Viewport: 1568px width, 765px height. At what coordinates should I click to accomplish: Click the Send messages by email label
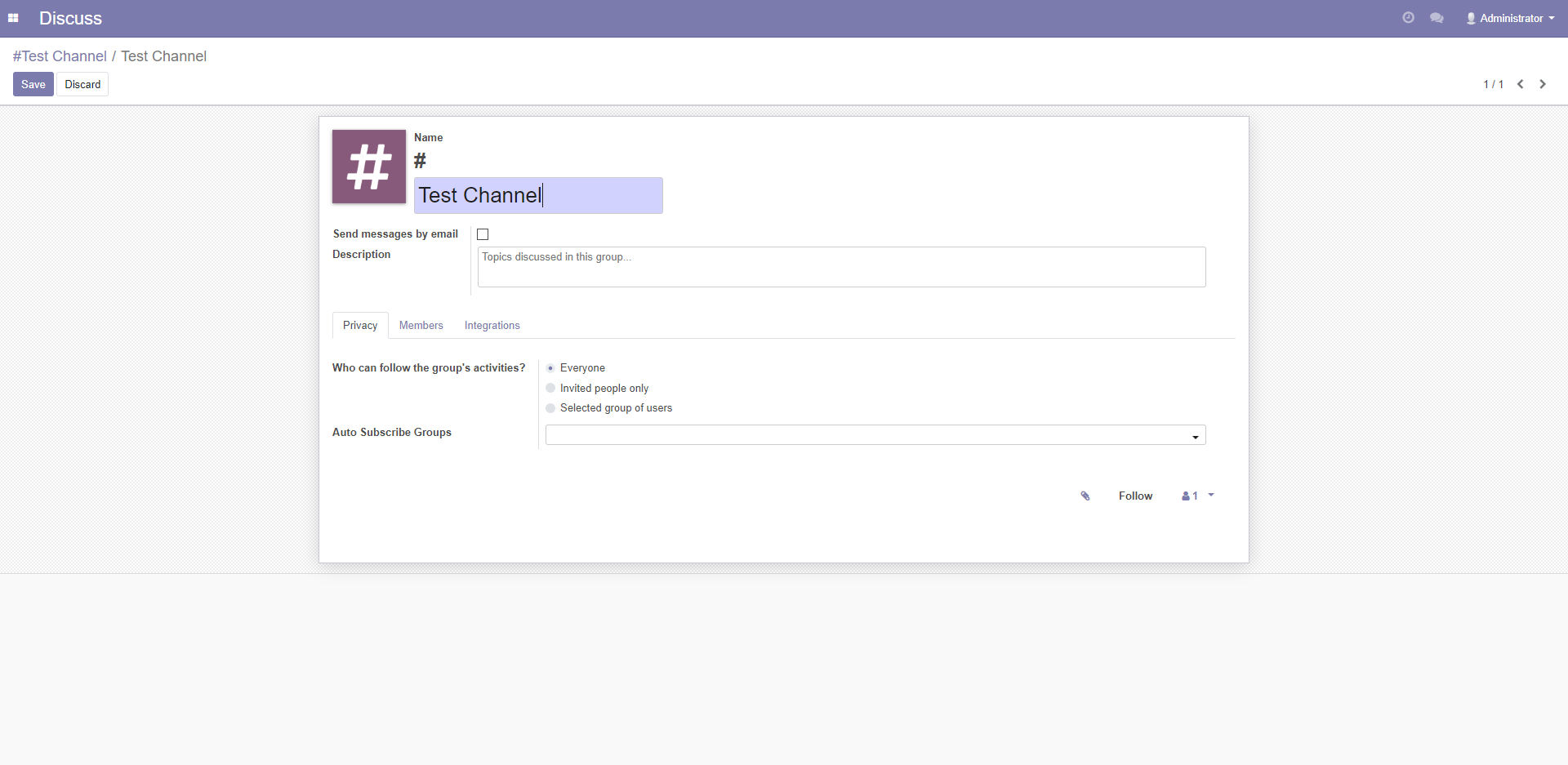pyautogui.click(x=395, y=234)
